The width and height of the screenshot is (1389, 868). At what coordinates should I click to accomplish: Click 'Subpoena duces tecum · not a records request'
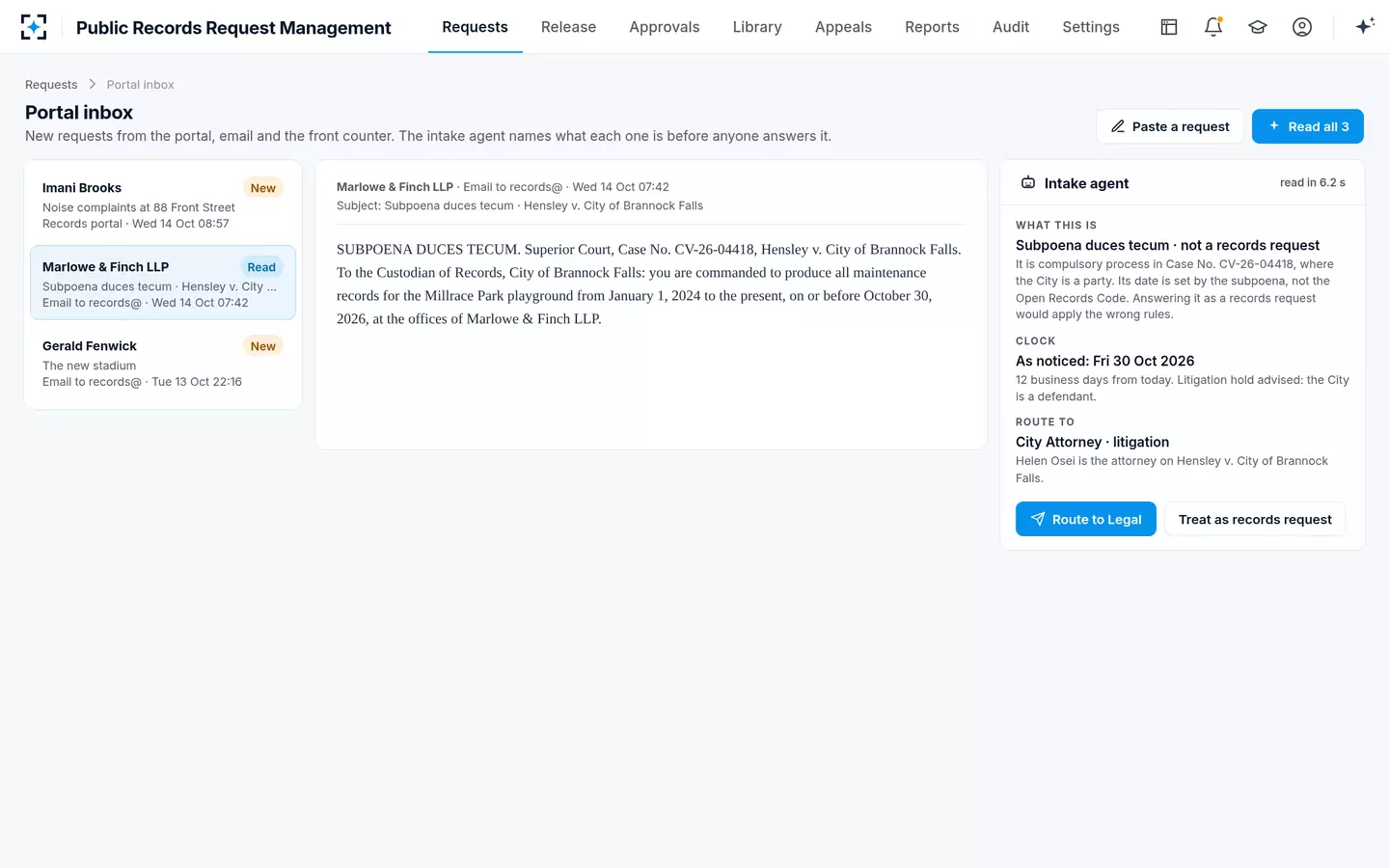1167,245
